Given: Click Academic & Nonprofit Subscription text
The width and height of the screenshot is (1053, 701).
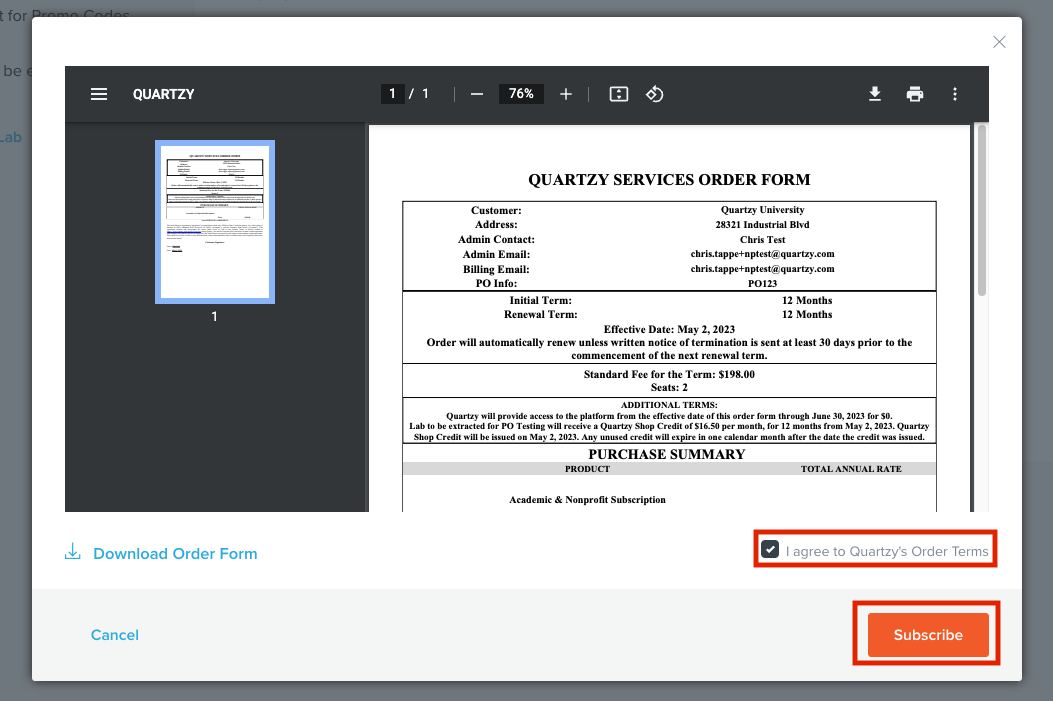Looking at the screenshot, I should click(x=587, y=500).
